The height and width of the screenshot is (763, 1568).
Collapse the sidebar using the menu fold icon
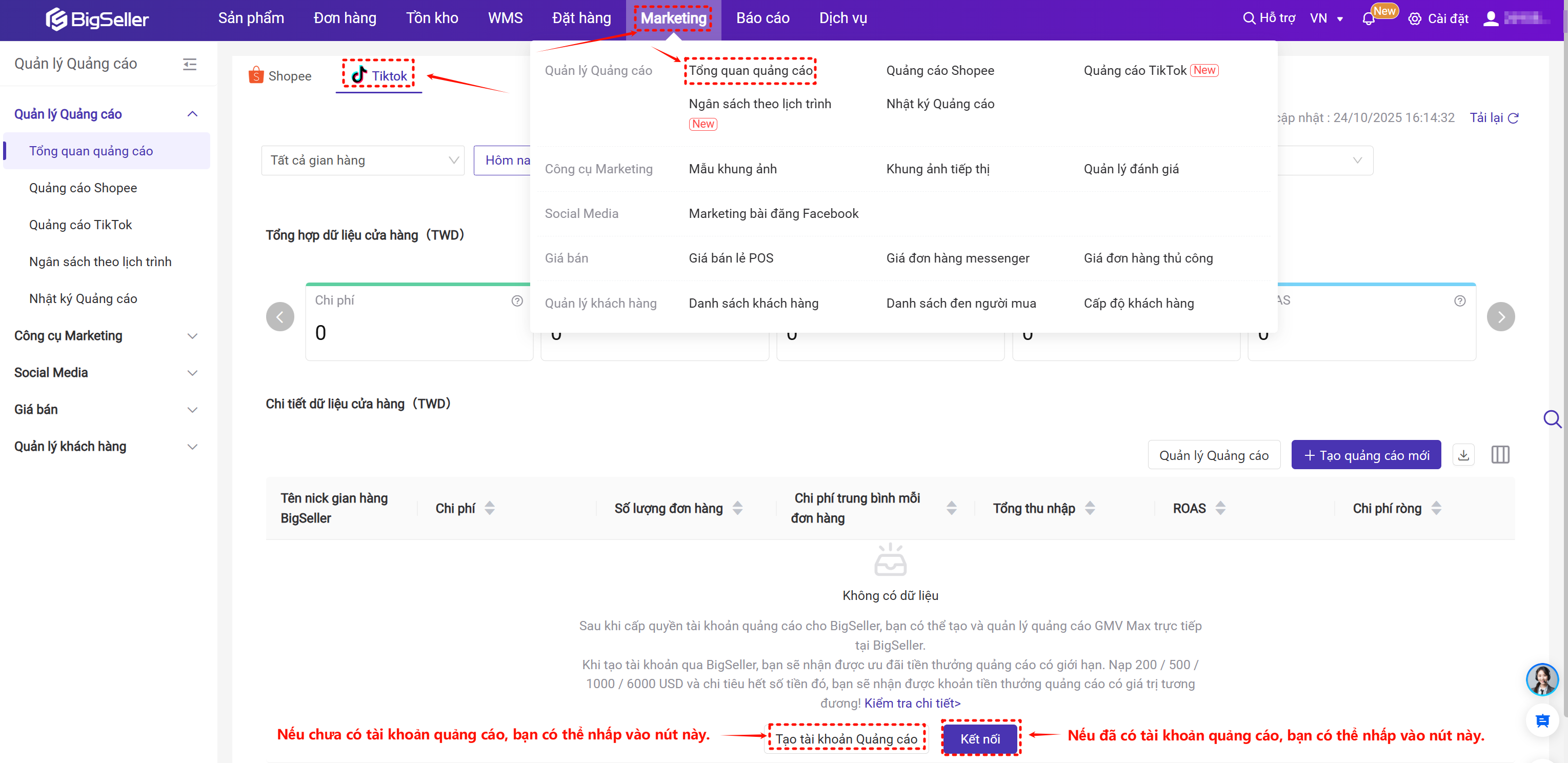189,64
